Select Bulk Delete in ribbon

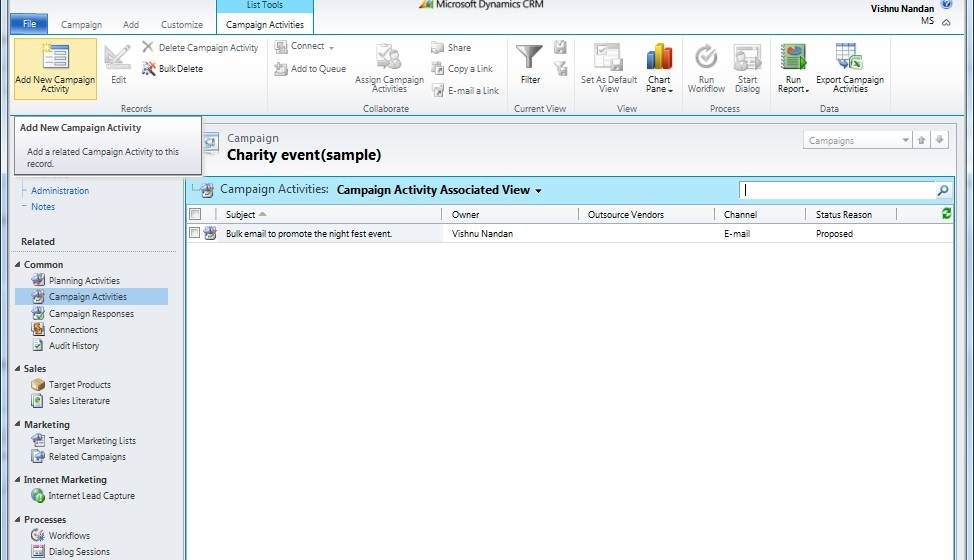coord(172,68)
